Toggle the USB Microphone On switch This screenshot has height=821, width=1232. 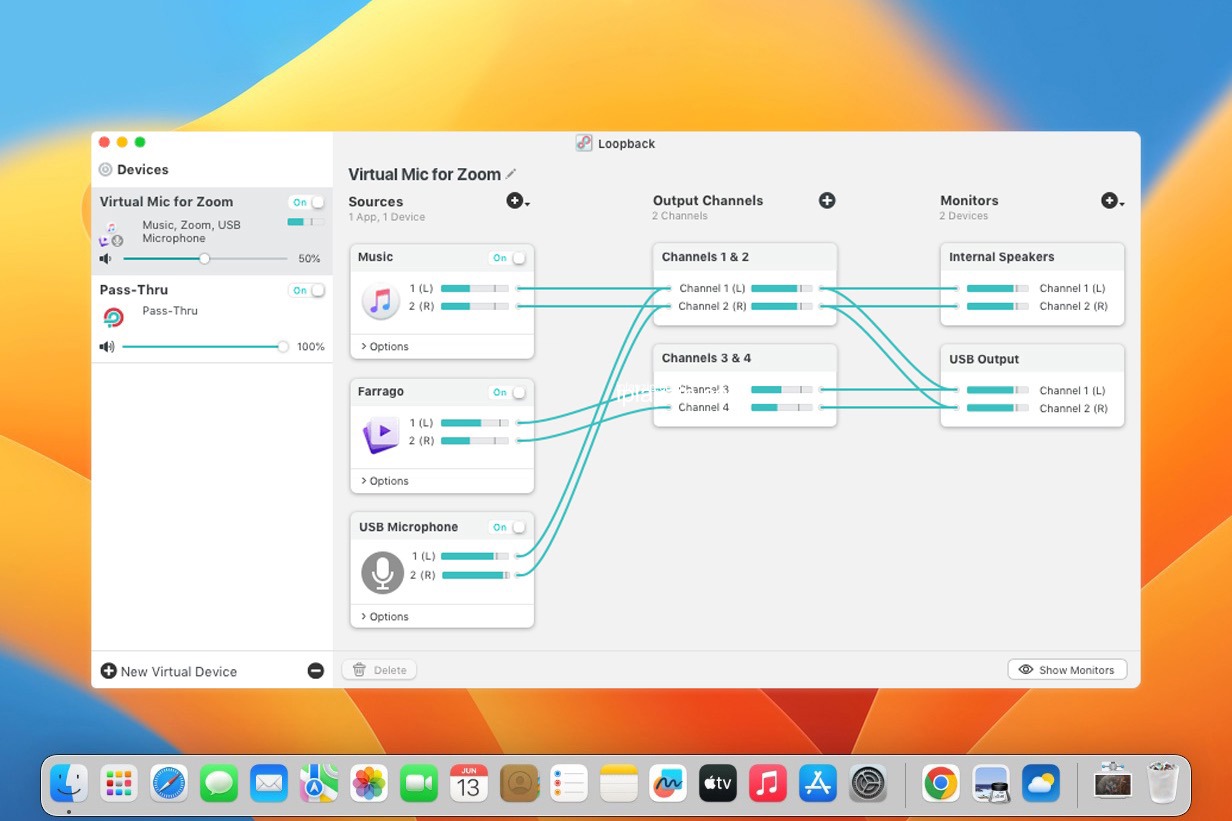508,527
